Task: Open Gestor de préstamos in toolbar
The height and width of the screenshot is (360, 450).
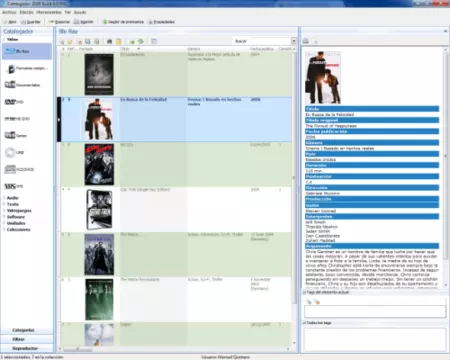Action: 123,22
